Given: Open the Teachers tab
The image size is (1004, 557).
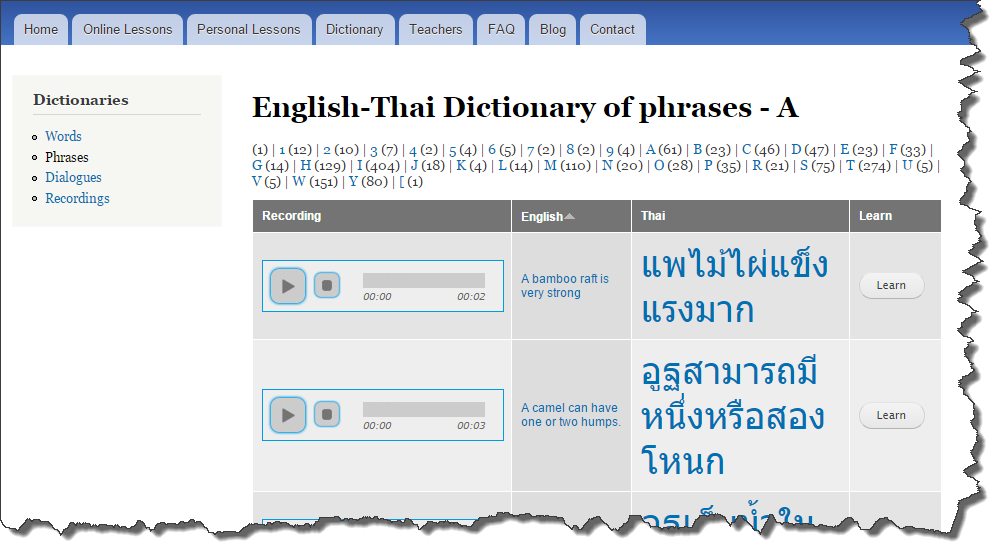Looking at the screenshot, I should tap(435, 29).
